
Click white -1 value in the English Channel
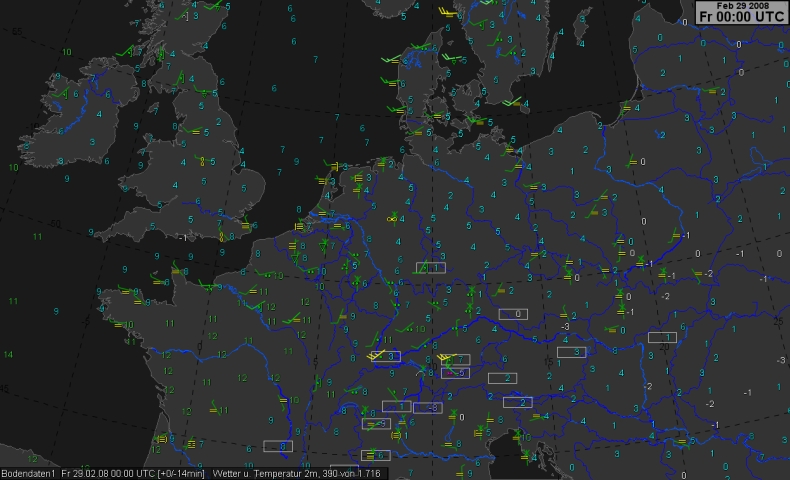click(183, 238)
